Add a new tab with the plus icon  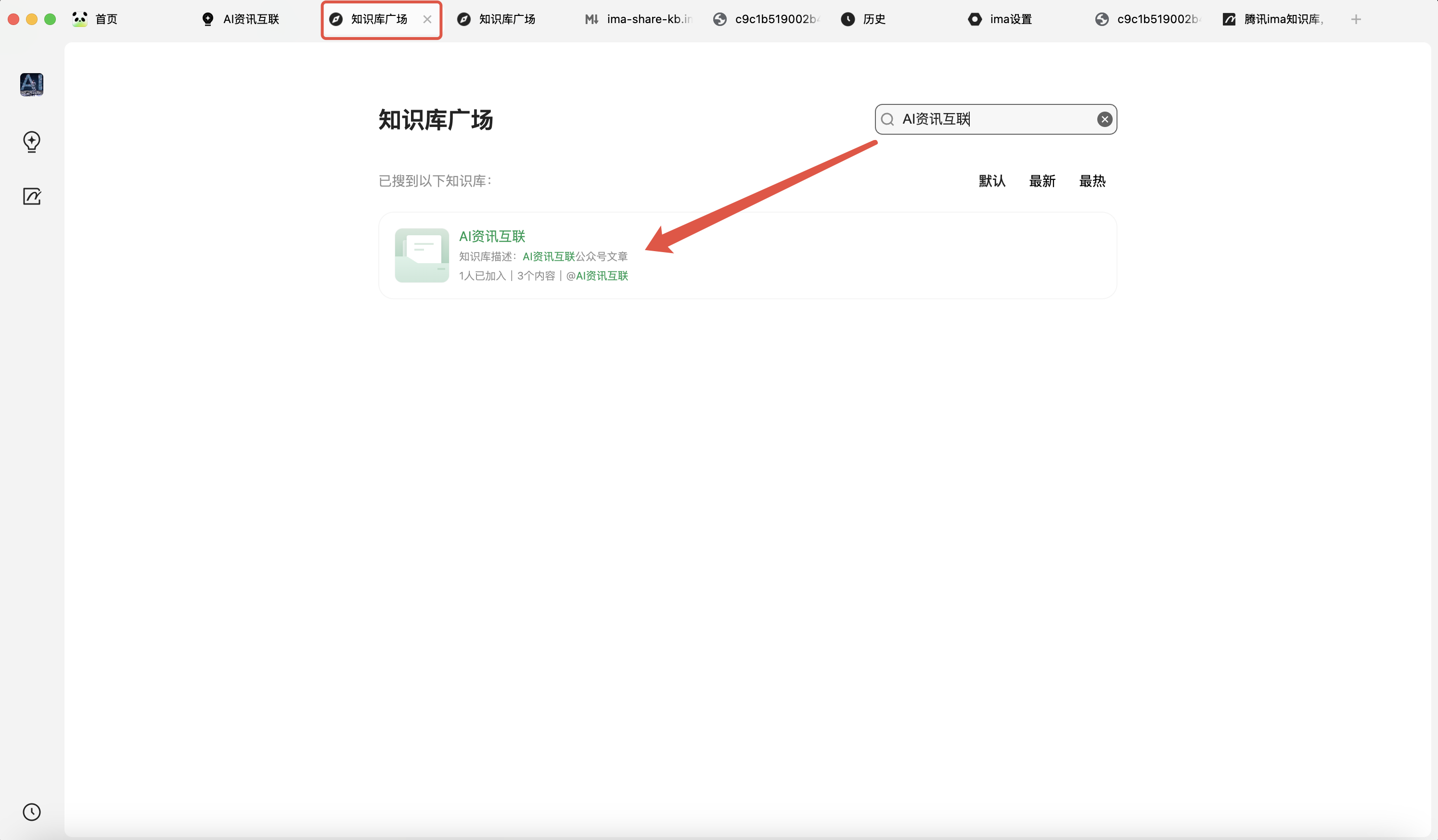[1356, 19]
